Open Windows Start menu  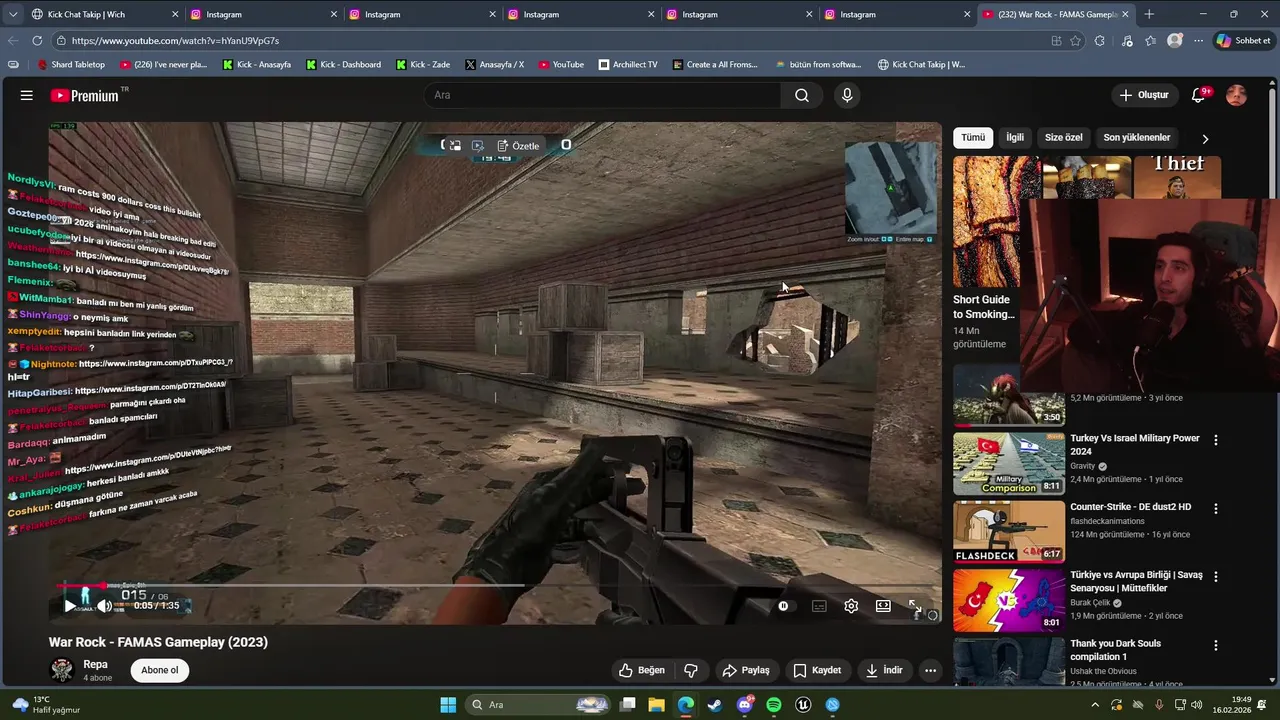[x=448, y=705]
